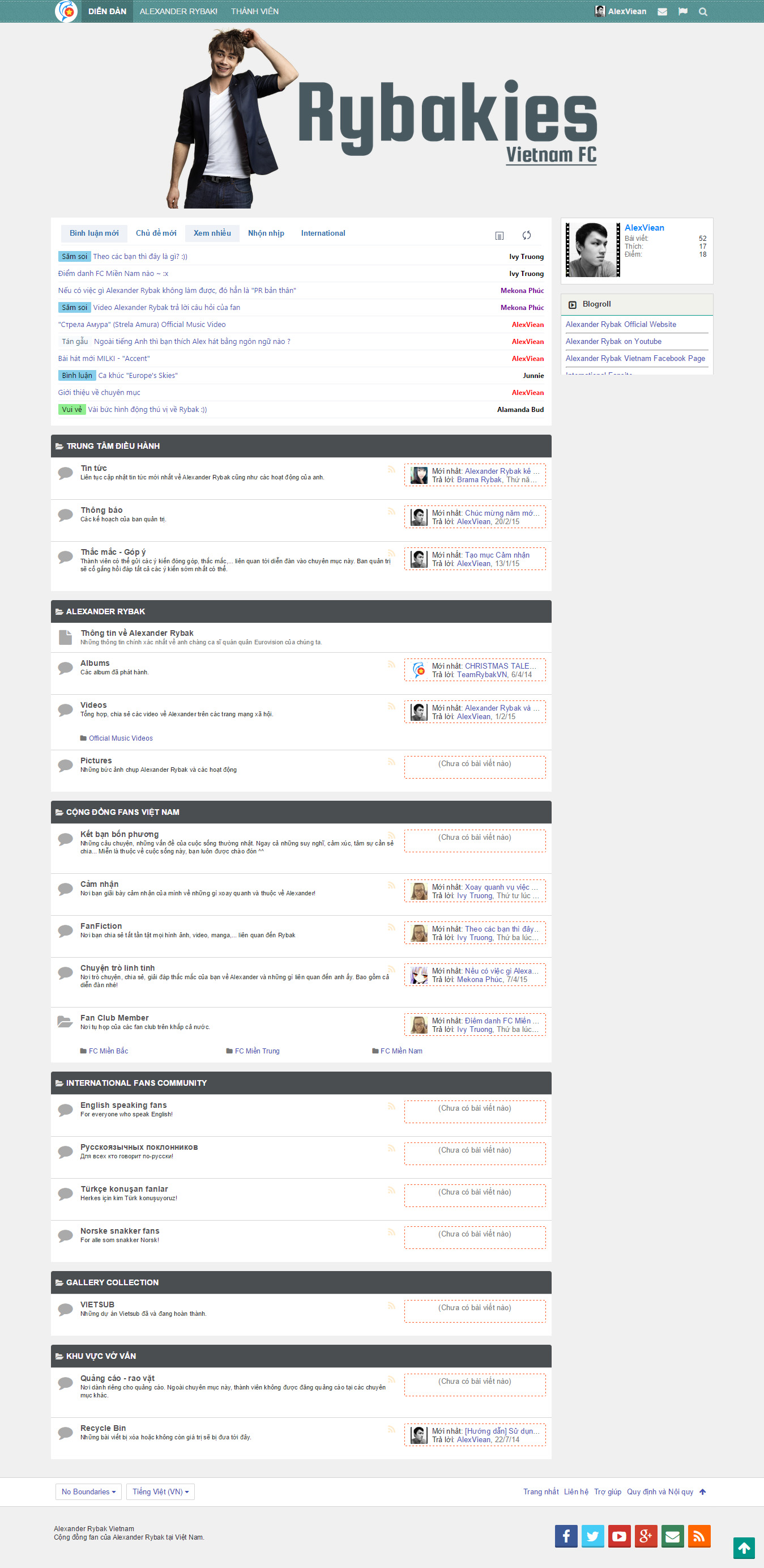
Task: Switch to the Bình luận mới tab
Action: (x=93, y=233)
